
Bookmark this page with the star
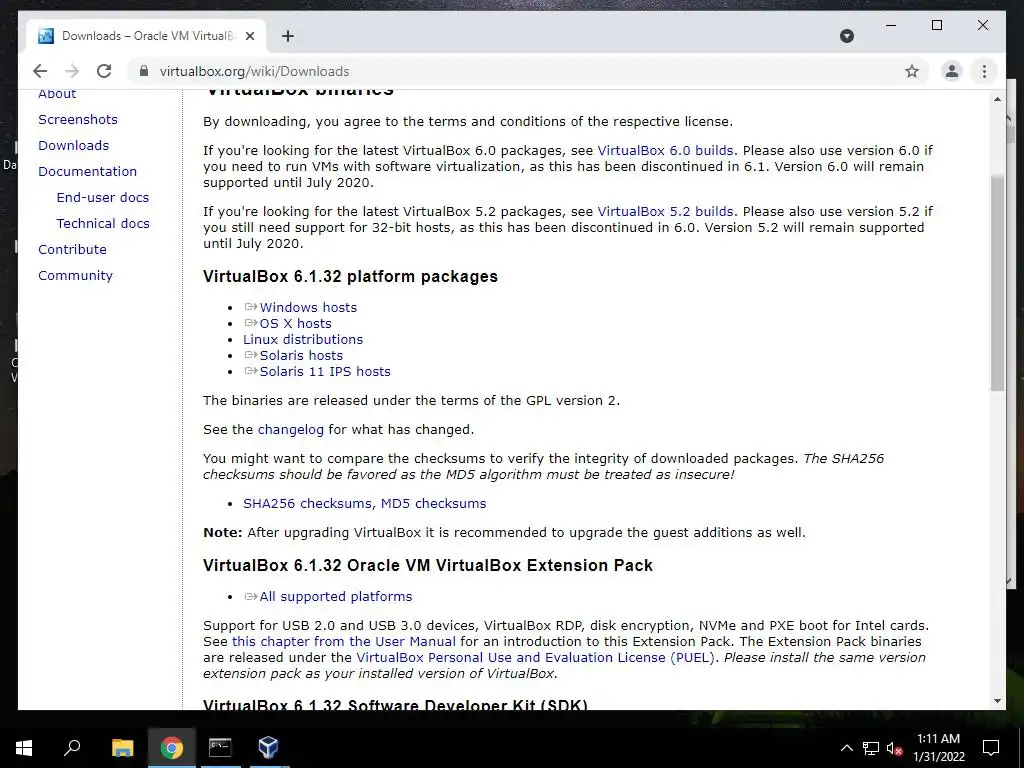pos(912,71)
